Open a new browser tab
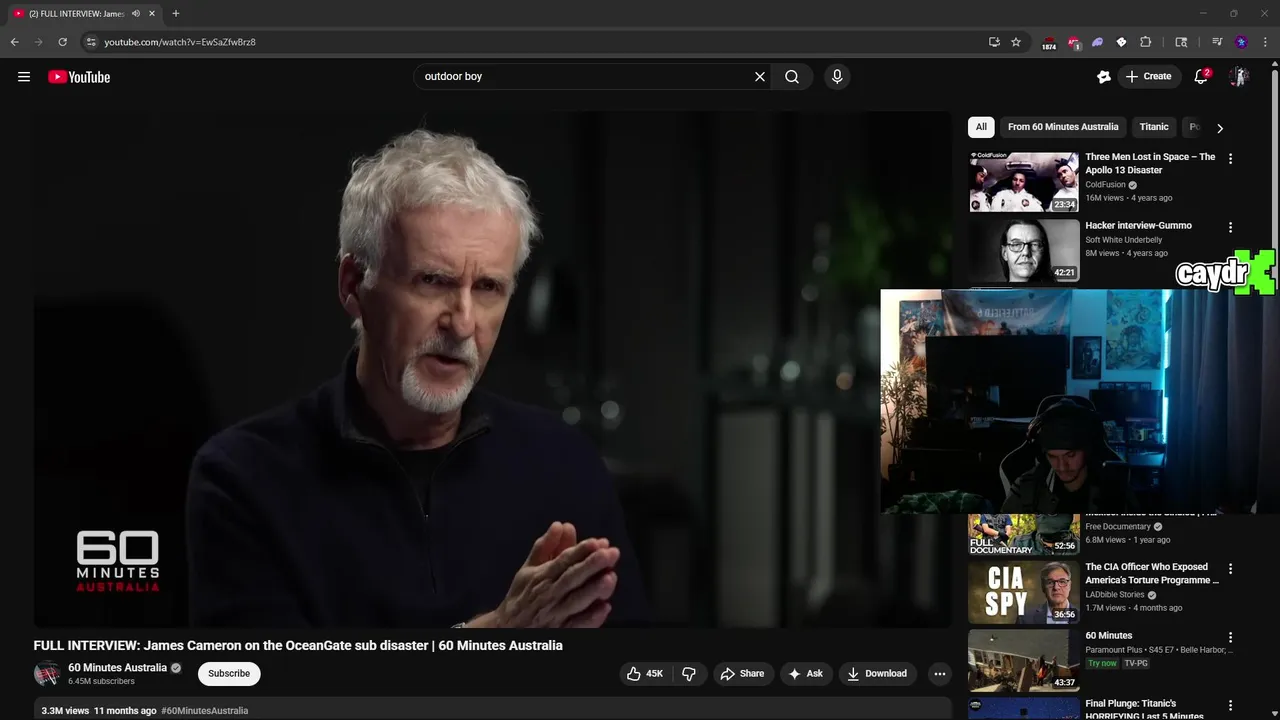The width and height of the screenshot is (1280, 720). coord(176,14)
